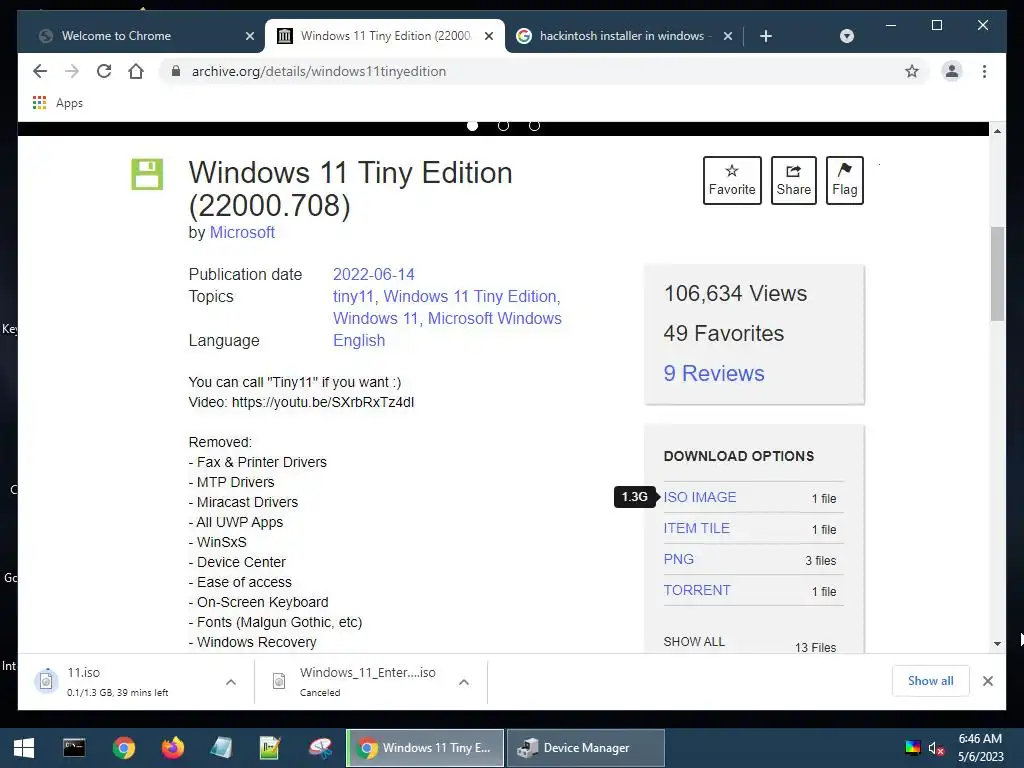Open the Windows 11 Tiny Edition topic link
The height and width of the screenshot is (768, 1024).
[470, 296]
